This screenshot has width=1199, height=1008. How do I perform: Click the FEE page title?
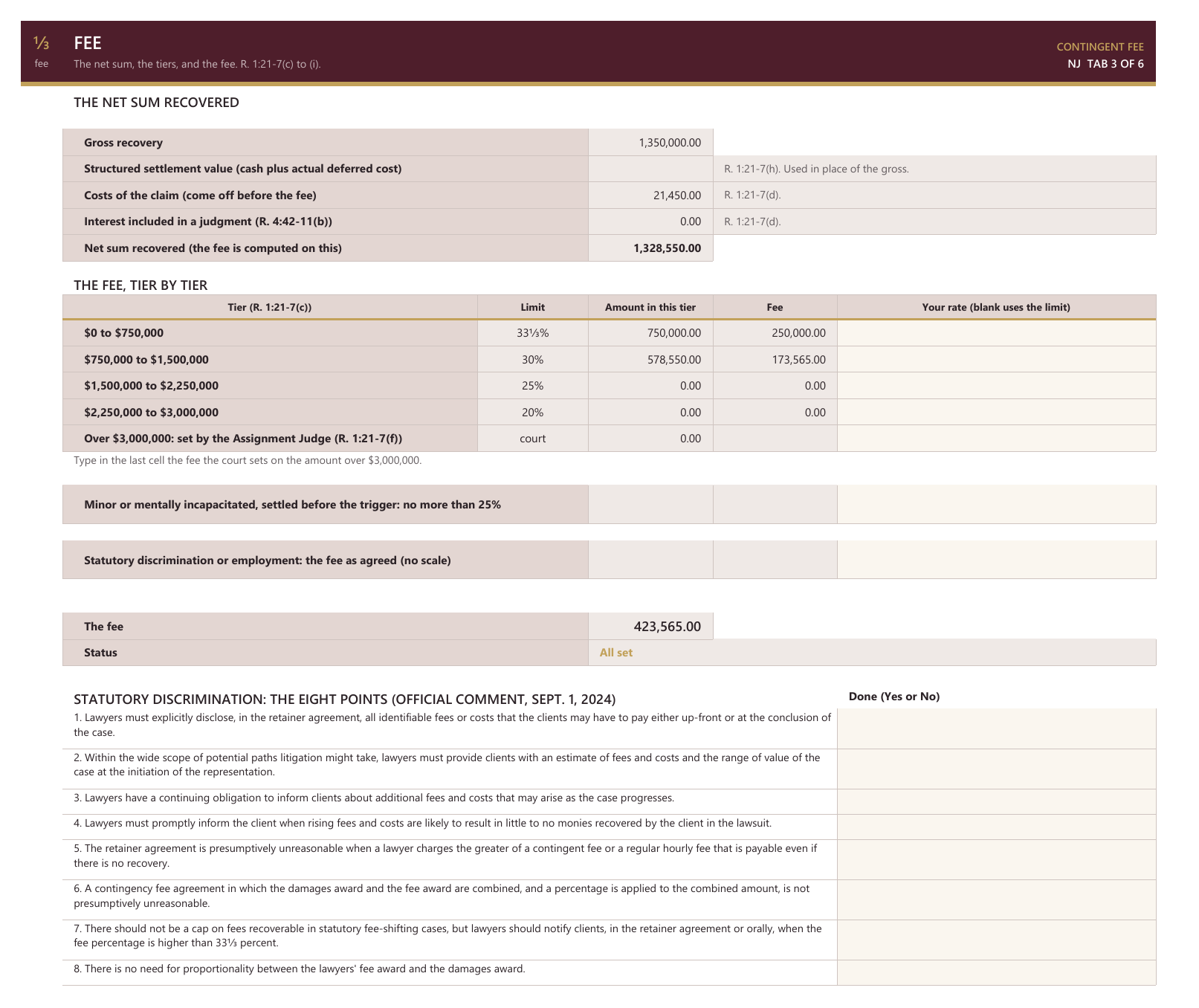coord(88,43)
